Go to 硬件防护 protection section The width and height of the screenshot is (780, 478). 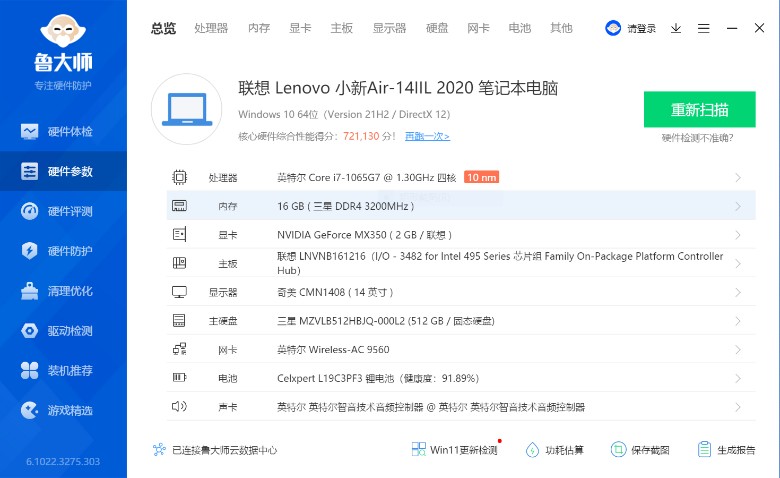(x=63, y=251)
